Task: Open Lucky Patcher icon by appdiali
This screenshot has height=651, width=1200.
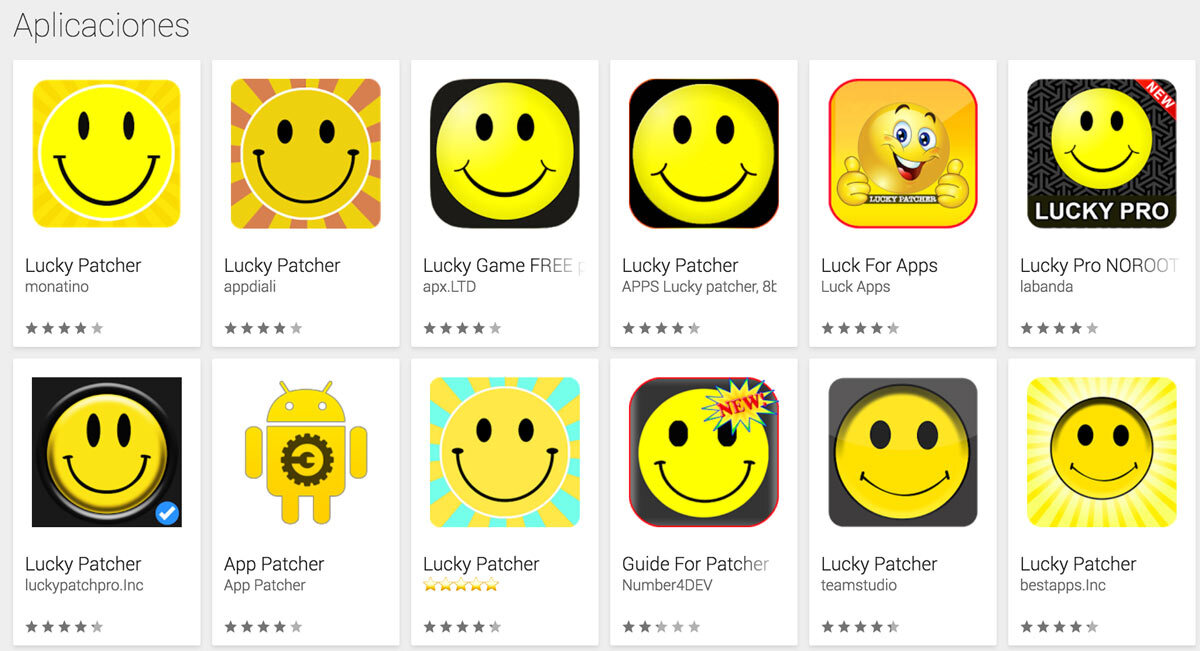Action: (x=306, y=153)
